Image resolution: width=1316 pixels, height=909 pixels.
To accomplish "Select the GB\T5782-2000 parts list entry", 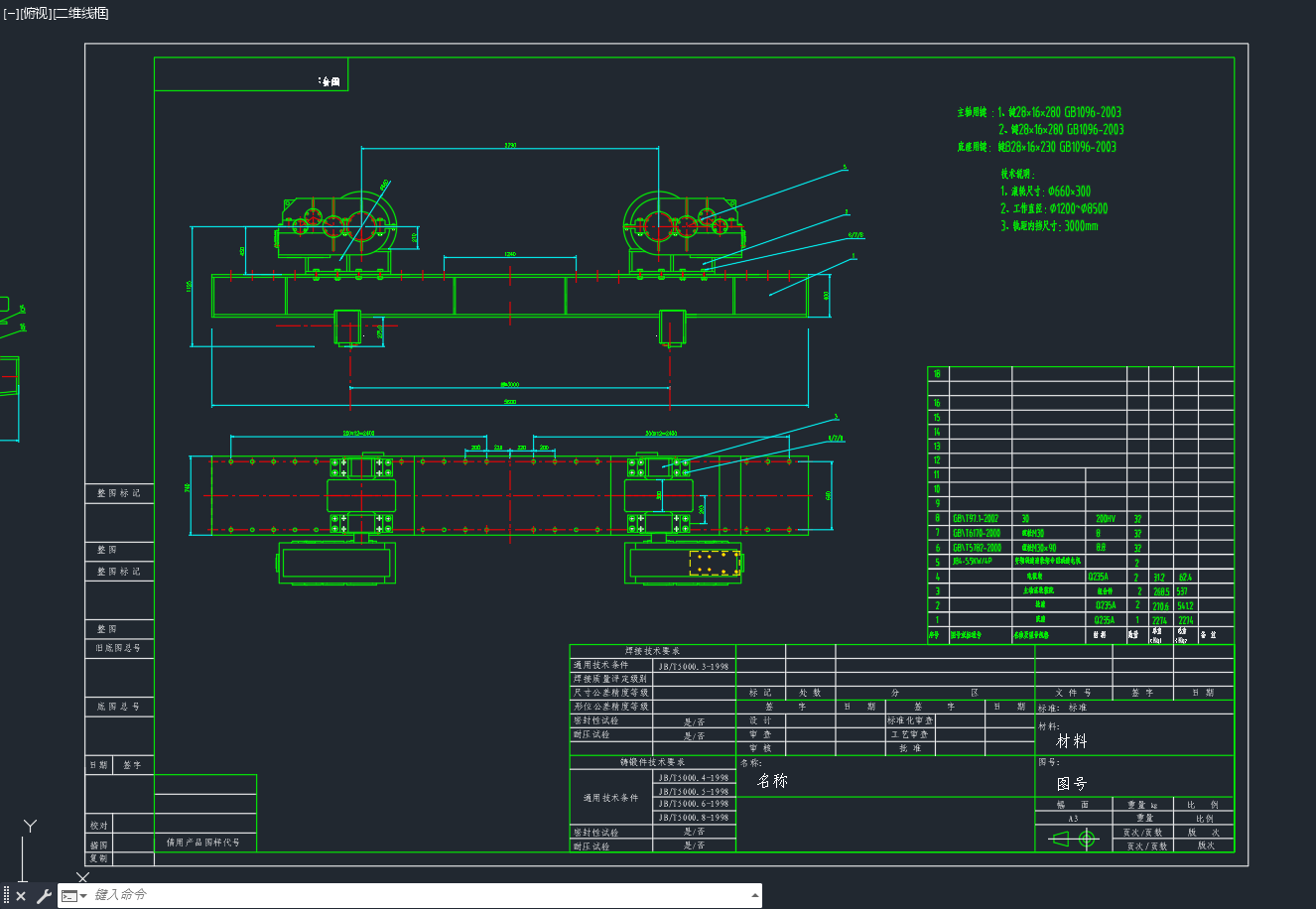I will click(x=977, y=548).
